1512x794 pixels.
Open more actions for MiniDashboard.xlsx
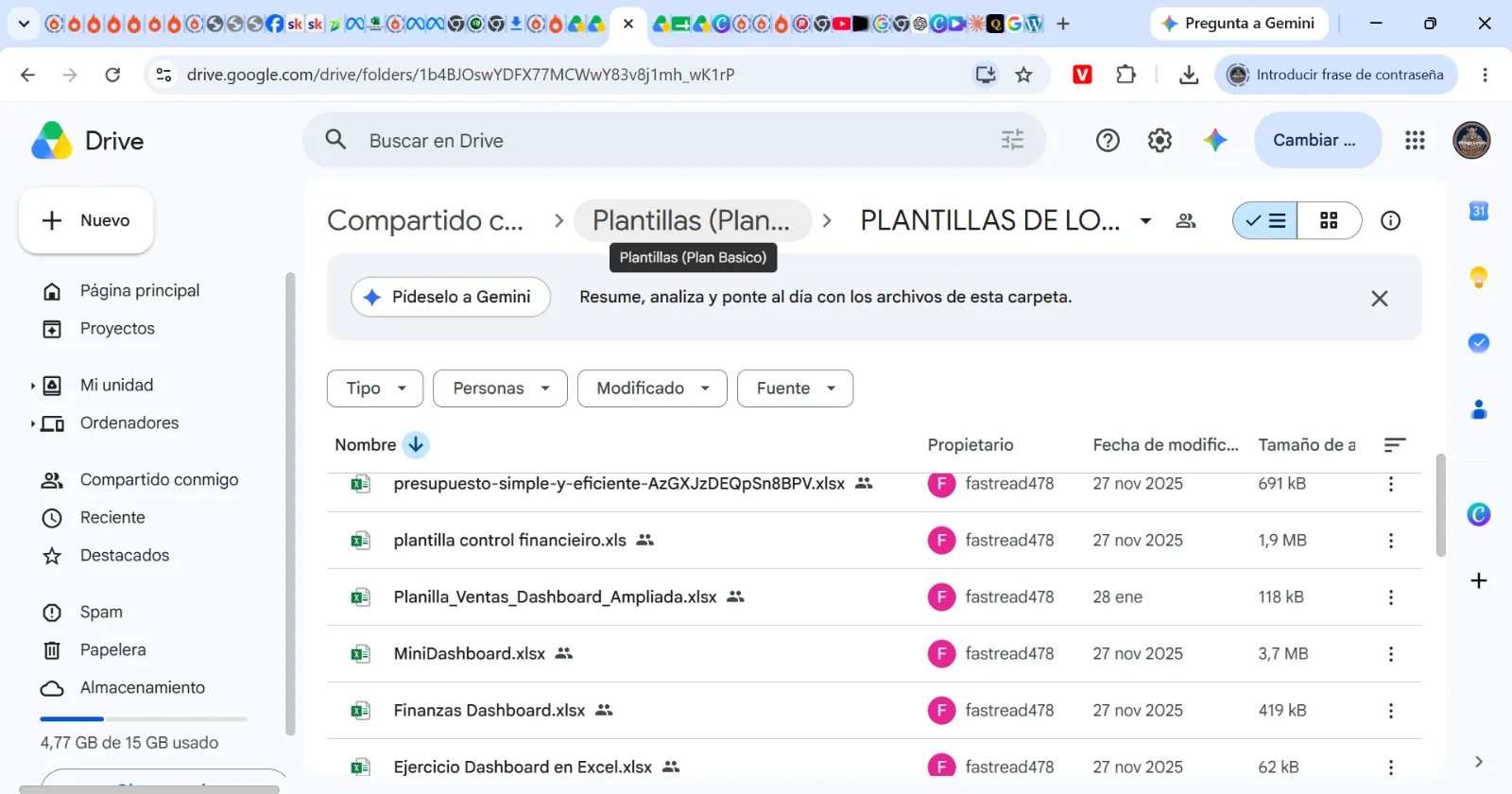click(x=1390, y=654)
